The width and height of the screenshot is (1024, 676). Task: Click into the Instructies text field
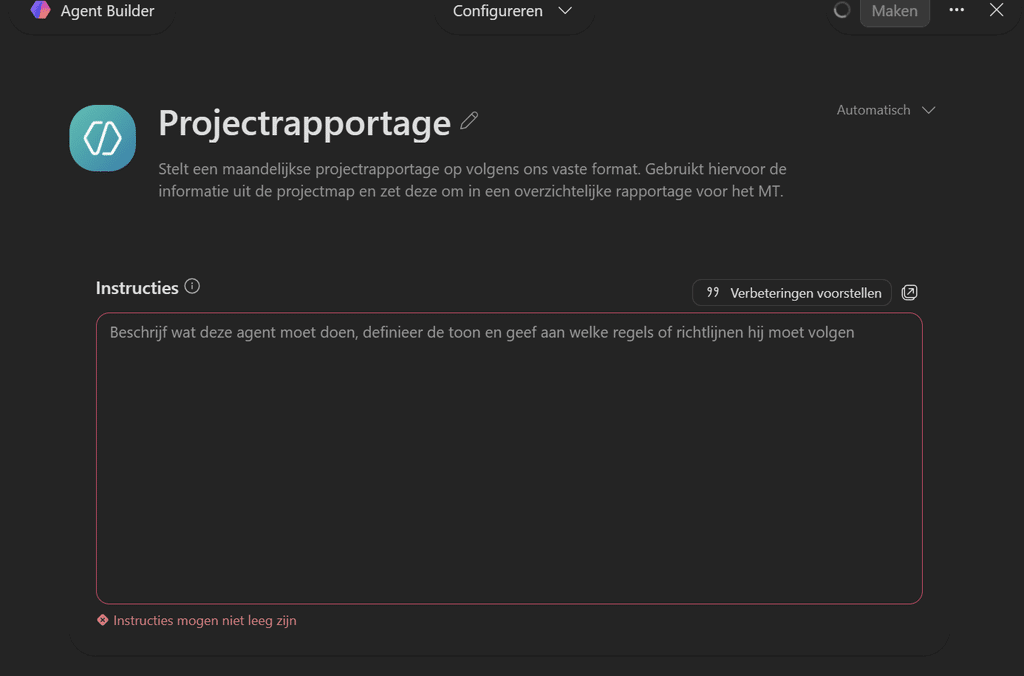pos(509,458)
